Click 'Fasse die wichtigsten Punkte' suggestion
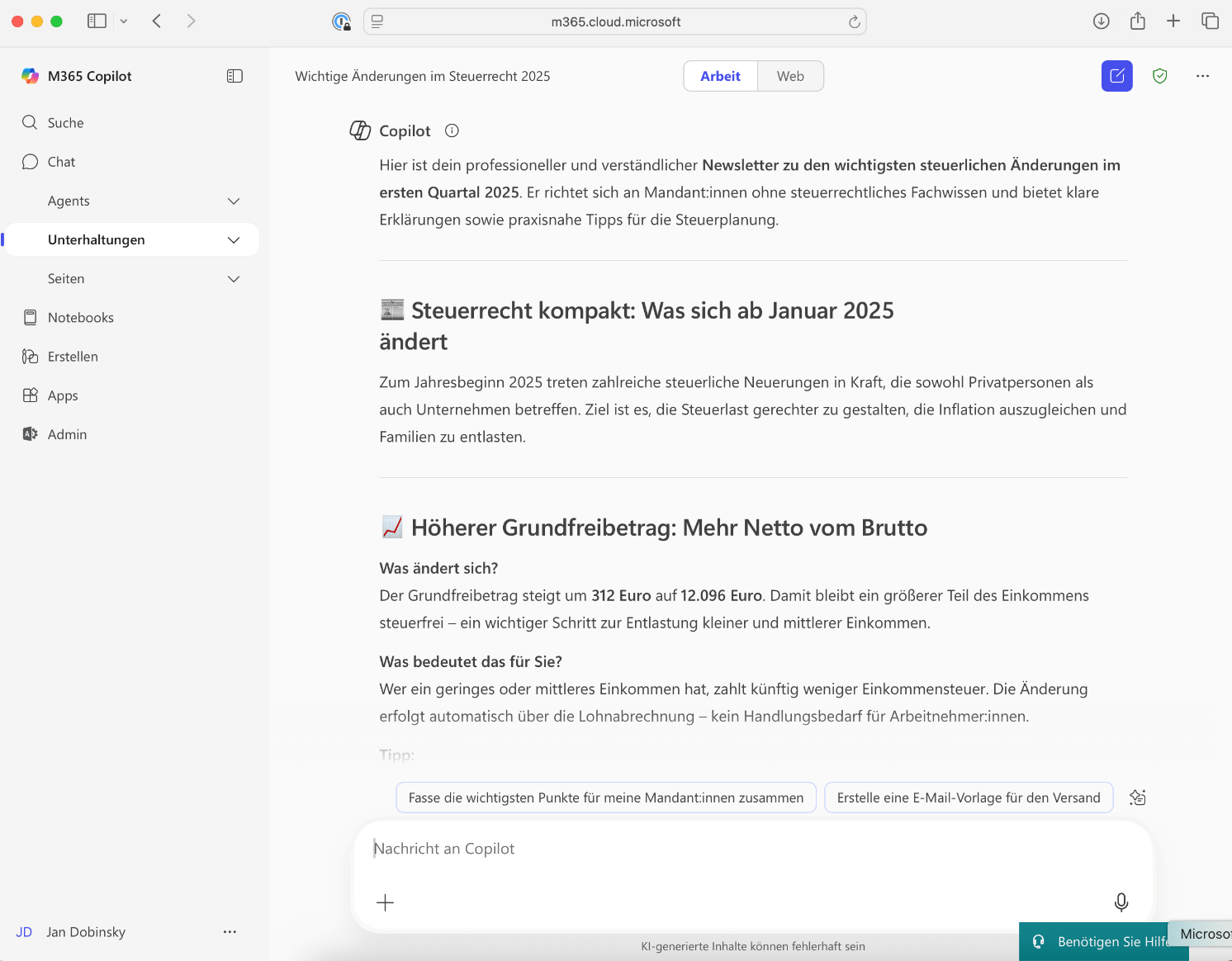The image size is (1232, 961). 605,798
